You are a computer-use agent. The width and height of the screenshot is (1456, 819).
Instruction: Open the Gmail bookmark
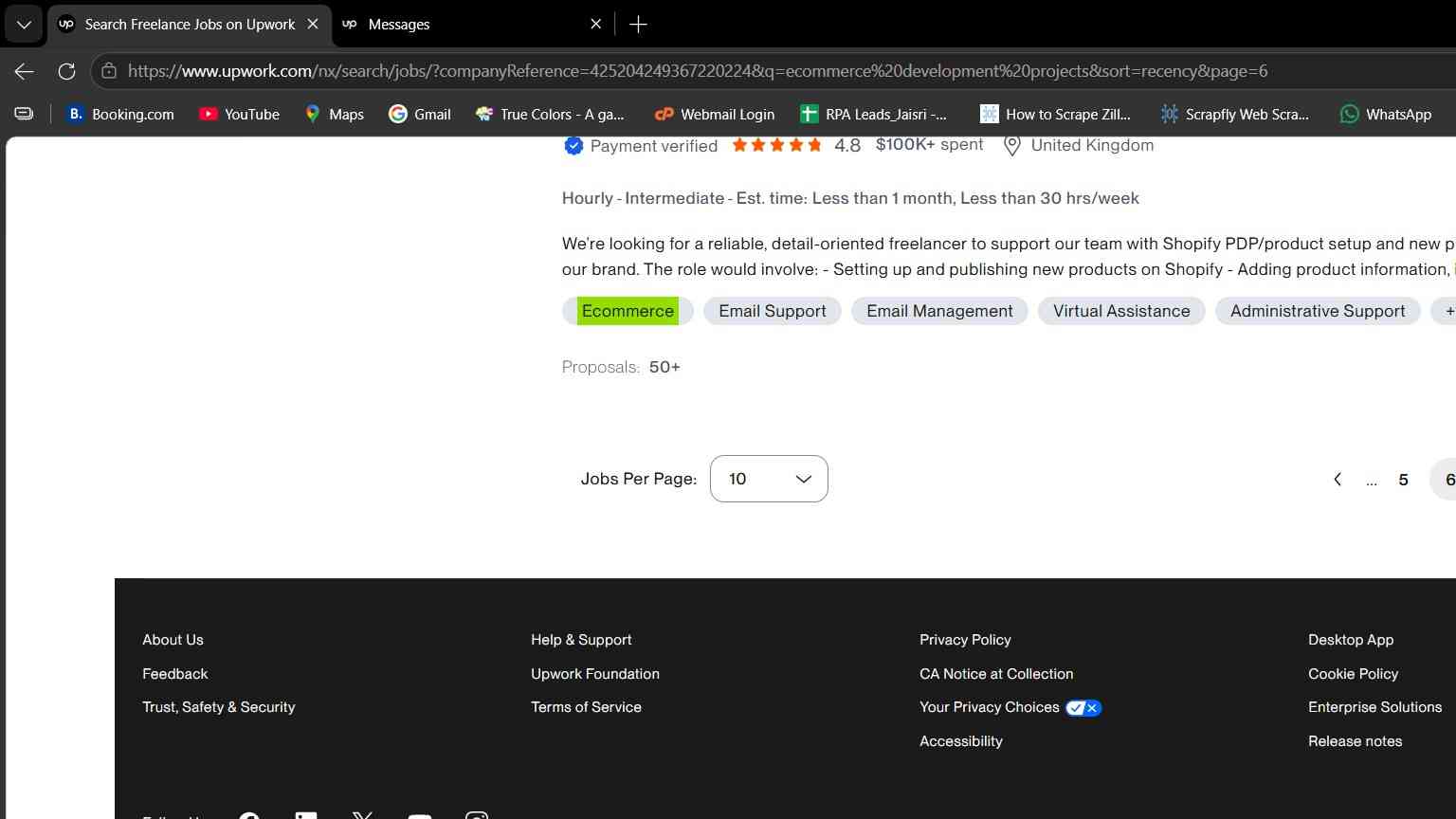click(420, 114)
